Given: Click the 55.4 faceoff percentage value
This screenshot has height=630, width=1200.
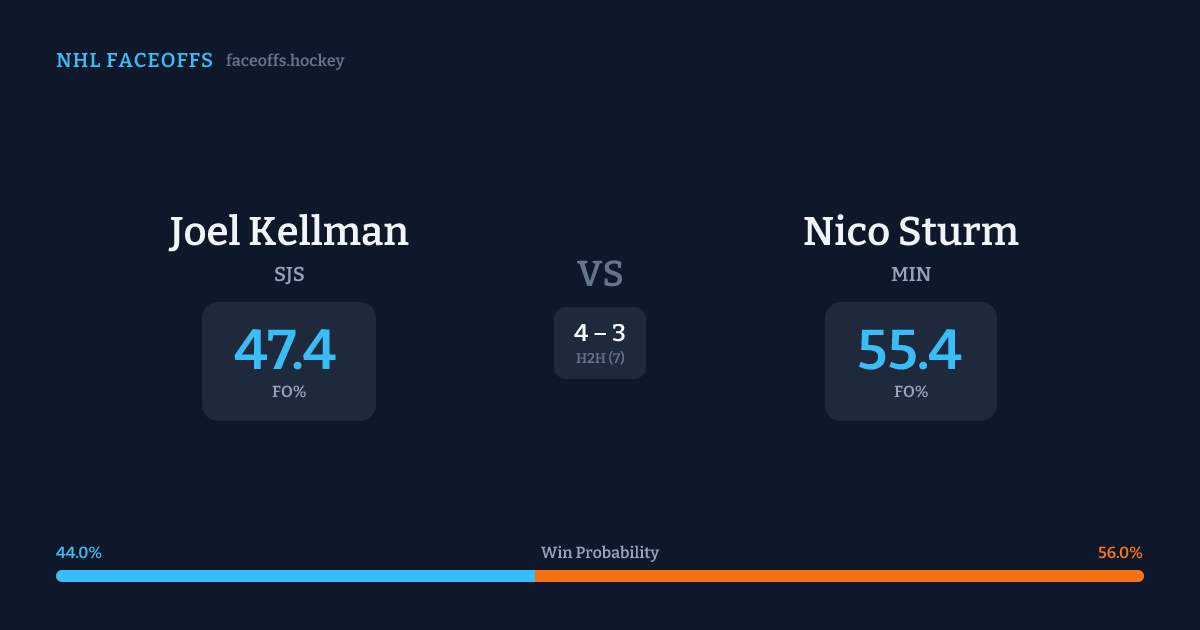Looking at the screenshot, I should (x=910, y=350).
